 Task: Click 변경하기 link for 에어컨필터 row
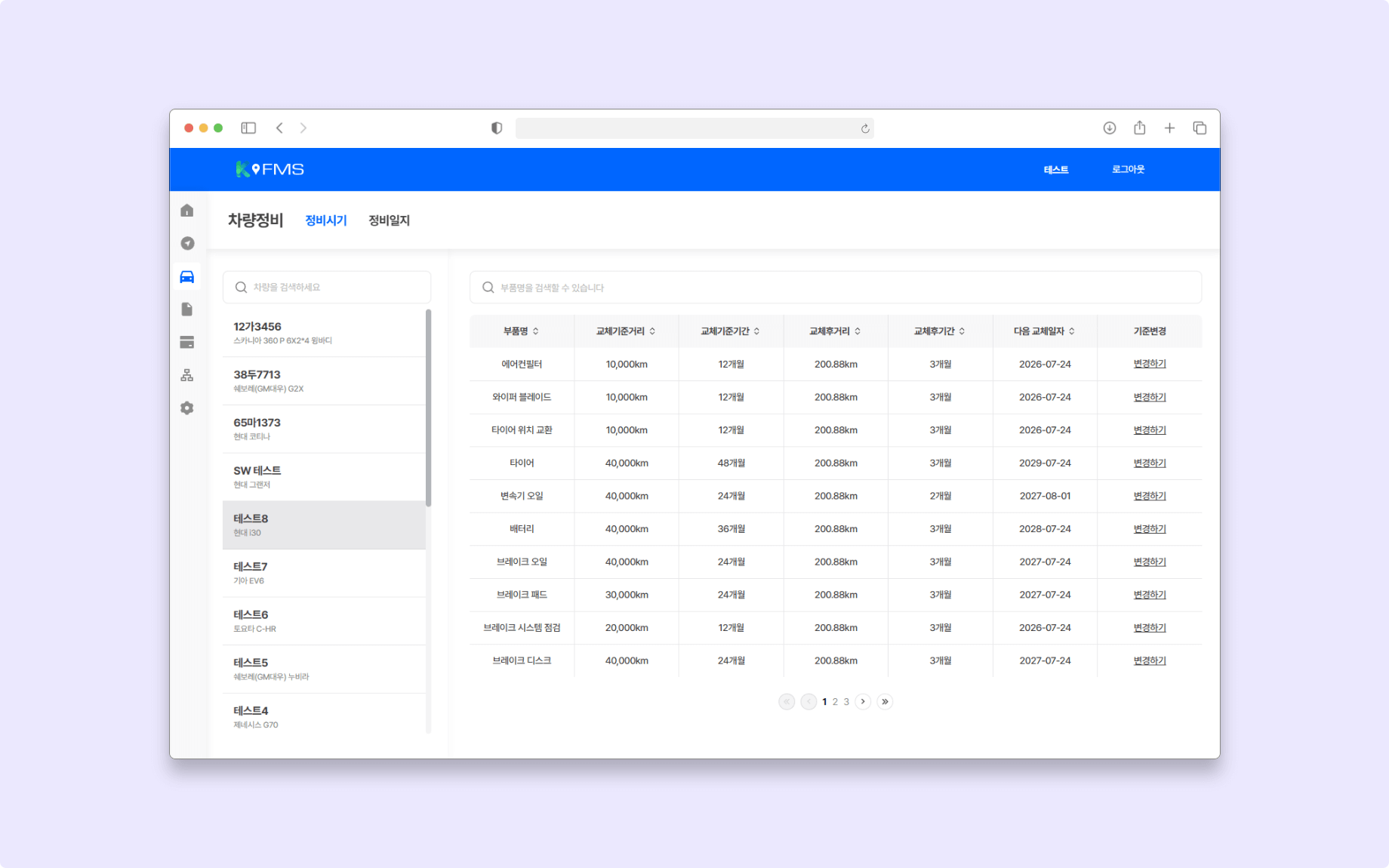1148,364
